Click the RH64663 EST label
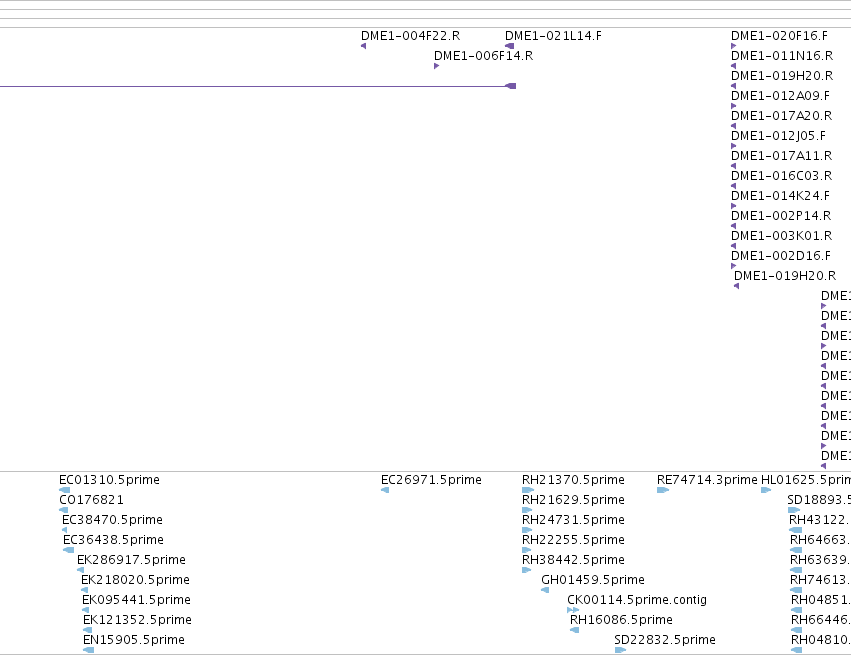 coord(821,540)
